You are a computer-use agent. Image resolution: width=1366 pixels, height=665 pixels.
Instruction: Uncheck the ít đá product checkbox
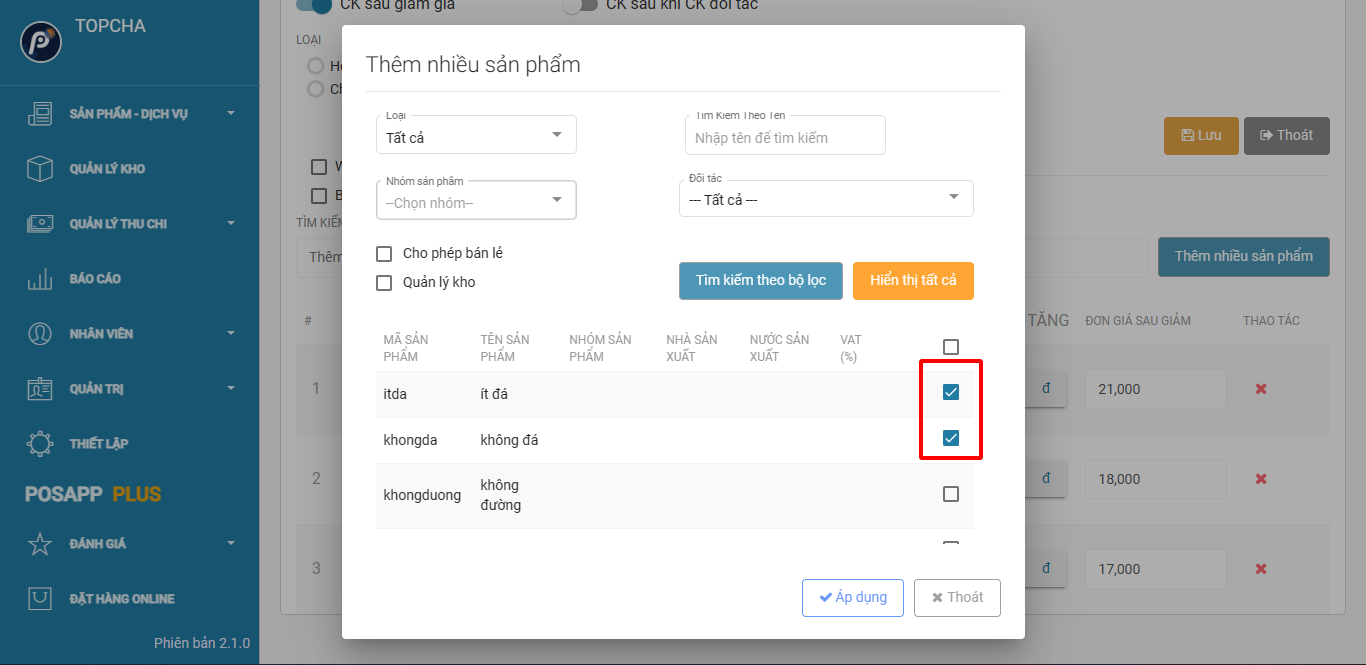point(951,392)
